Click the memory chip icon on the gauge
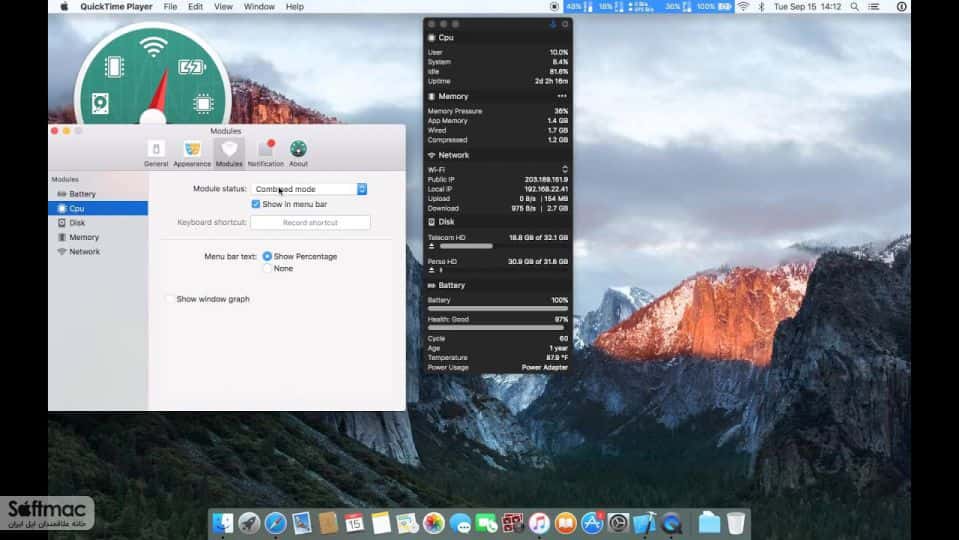Image resolution: width=959 pixels, height=540 pixels. 114,67
